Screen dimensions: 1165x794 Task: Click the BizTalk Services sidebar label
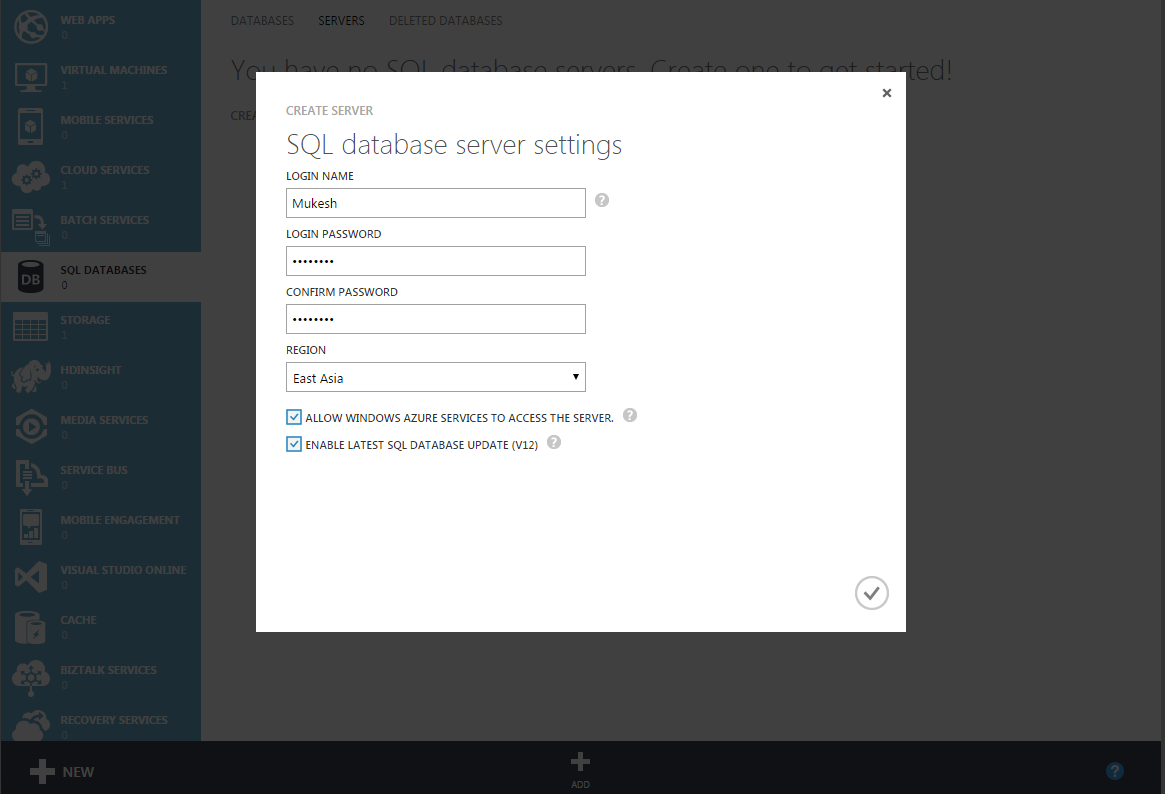click(x=108, y=670)
